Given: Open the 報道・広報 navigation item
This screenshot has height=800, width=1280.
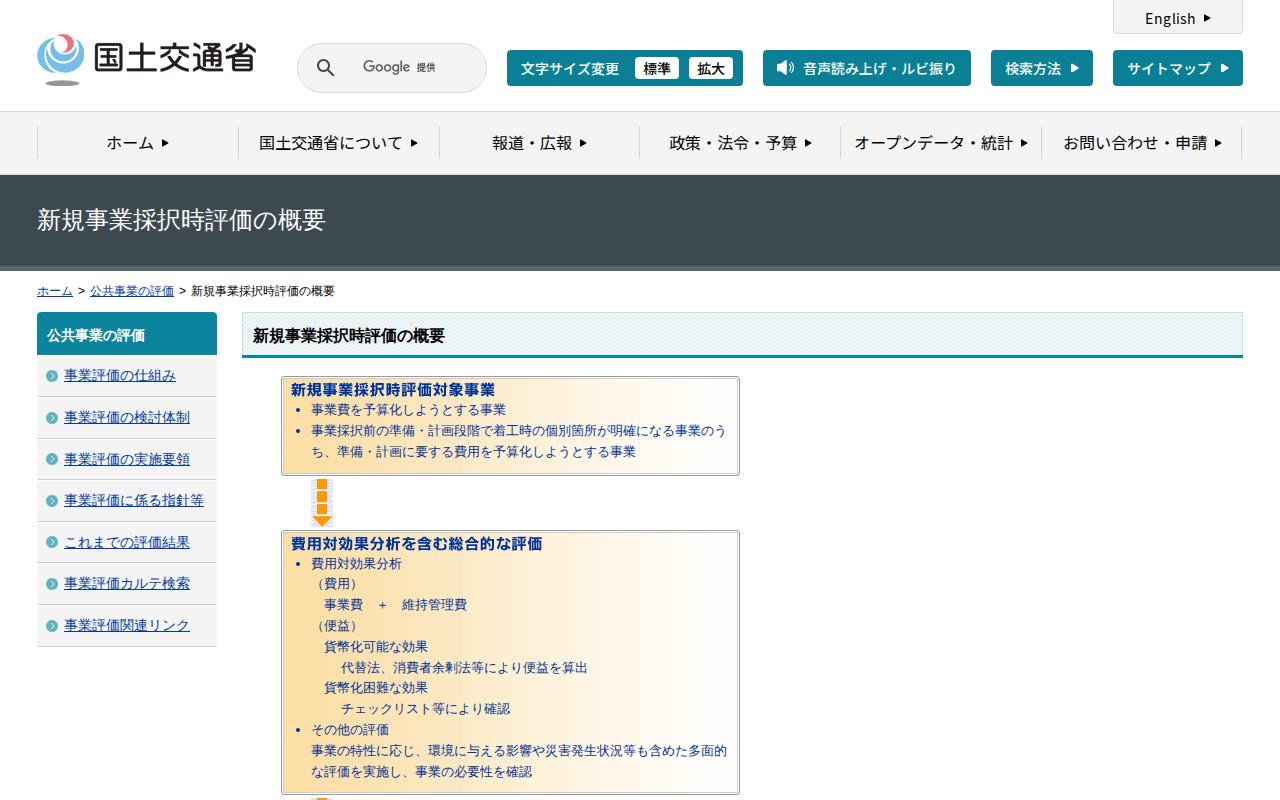Looking at the screenshot, I should pos(539,143).
